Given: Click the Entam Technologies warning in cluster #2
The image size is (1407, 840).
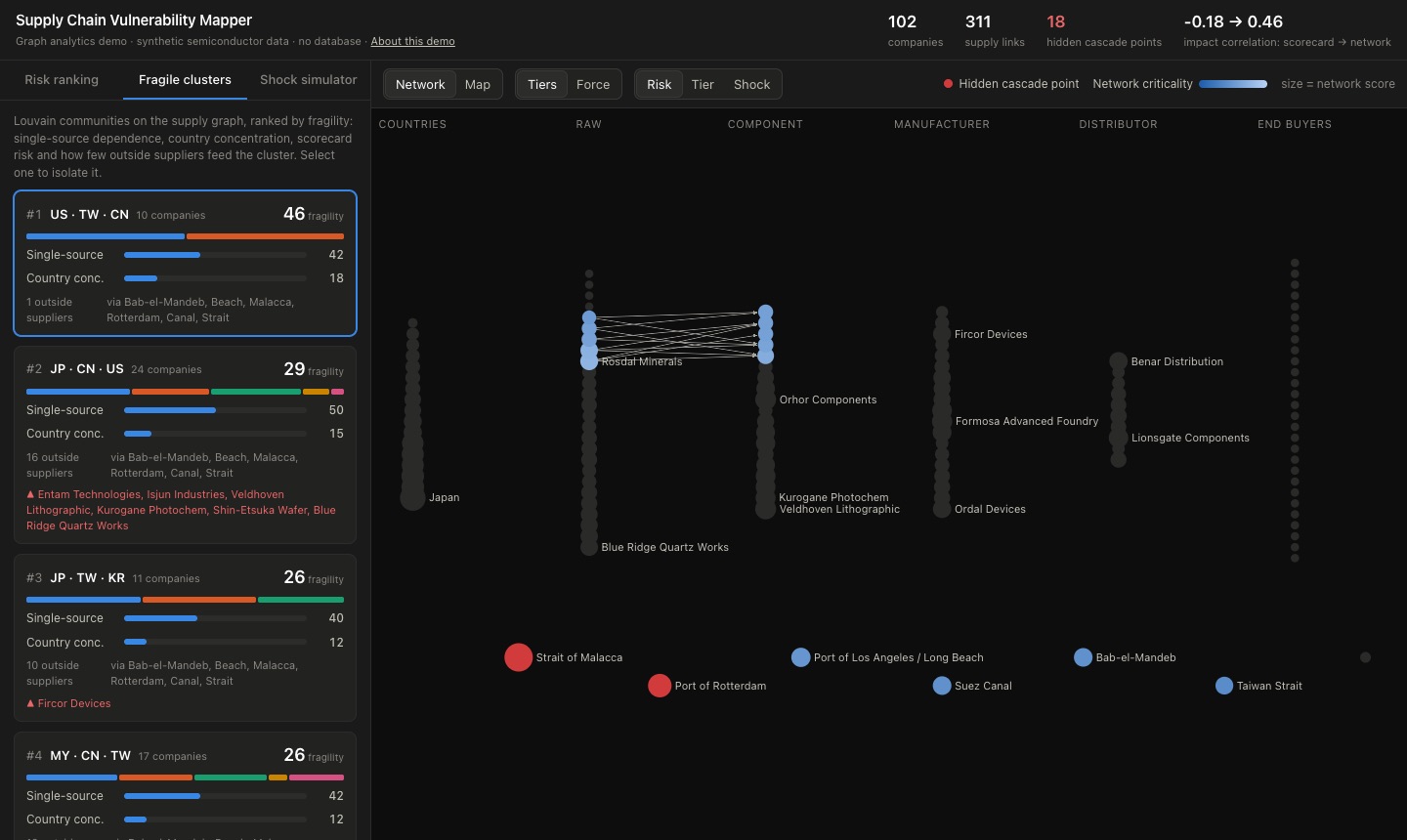Looking at the screenshot, I should pos(89,494).
